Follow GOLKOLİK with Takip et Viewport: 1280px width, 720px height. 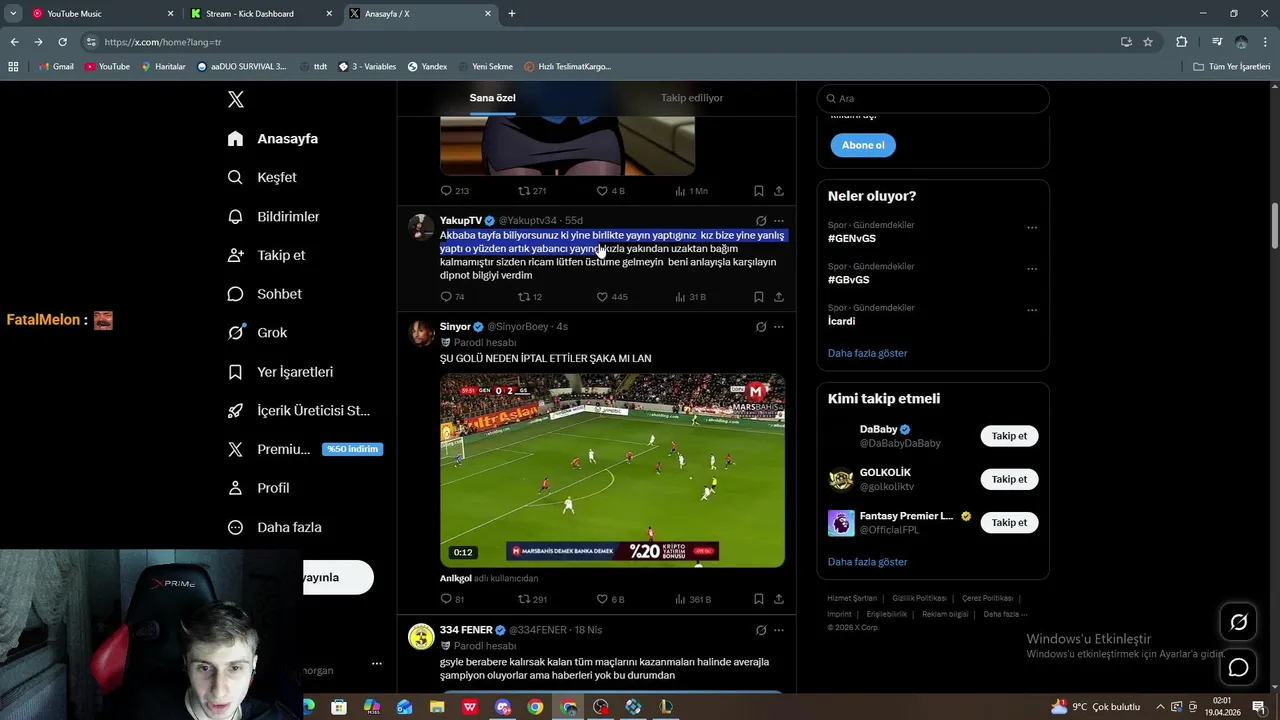[1009, 479]
